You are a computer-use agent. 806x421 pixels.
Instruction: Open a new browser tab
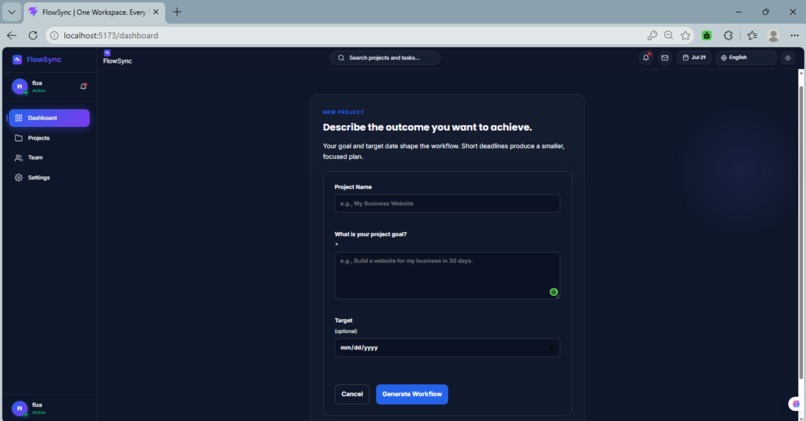[x=177, y=12]
